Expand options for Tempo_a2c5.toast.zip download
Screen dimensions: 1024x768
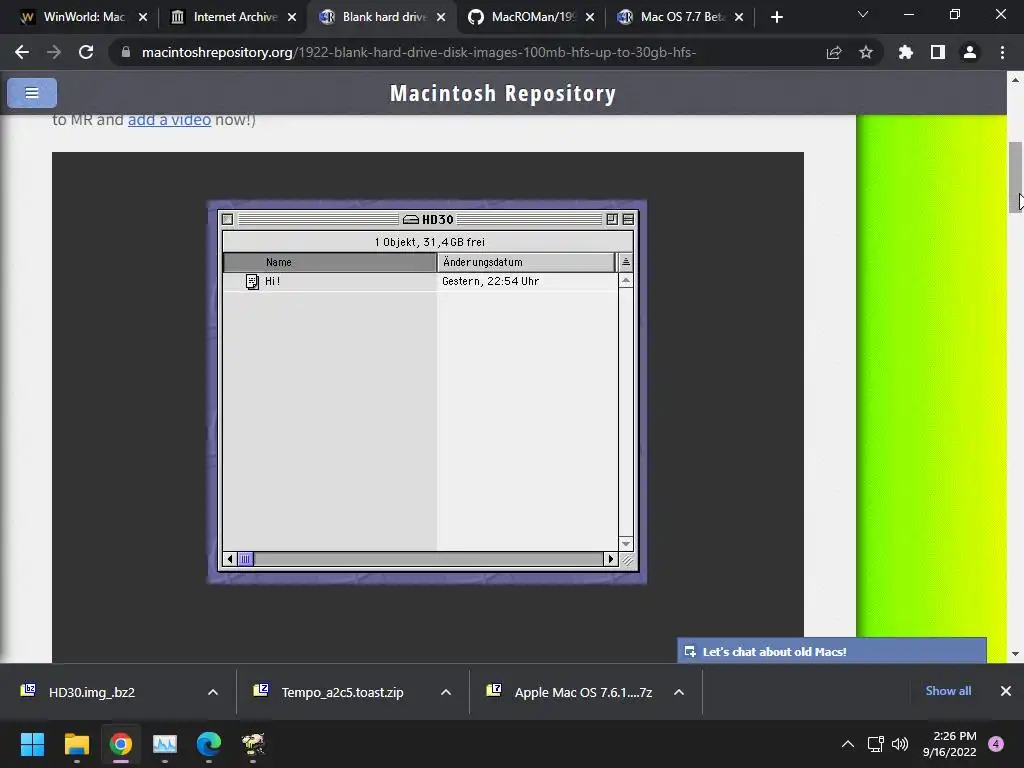(446, 692)
